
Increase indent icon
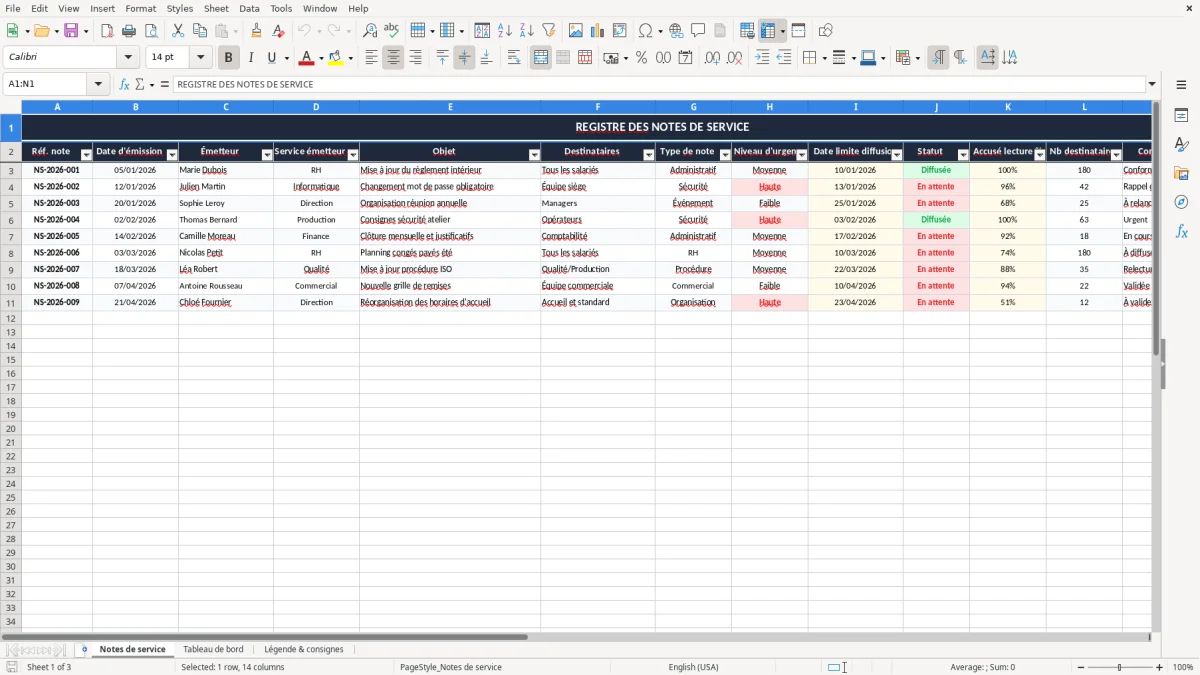[x=762, y=58]
